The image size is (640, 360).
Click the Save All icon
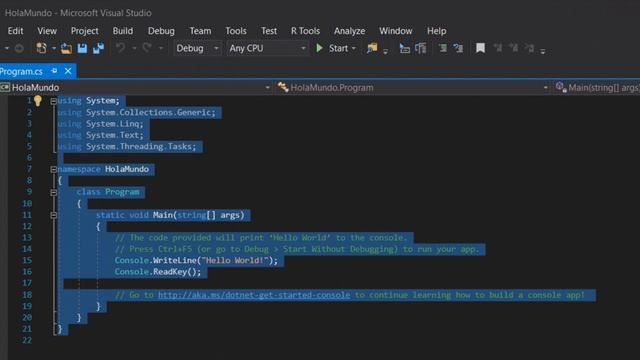[98, 48]
